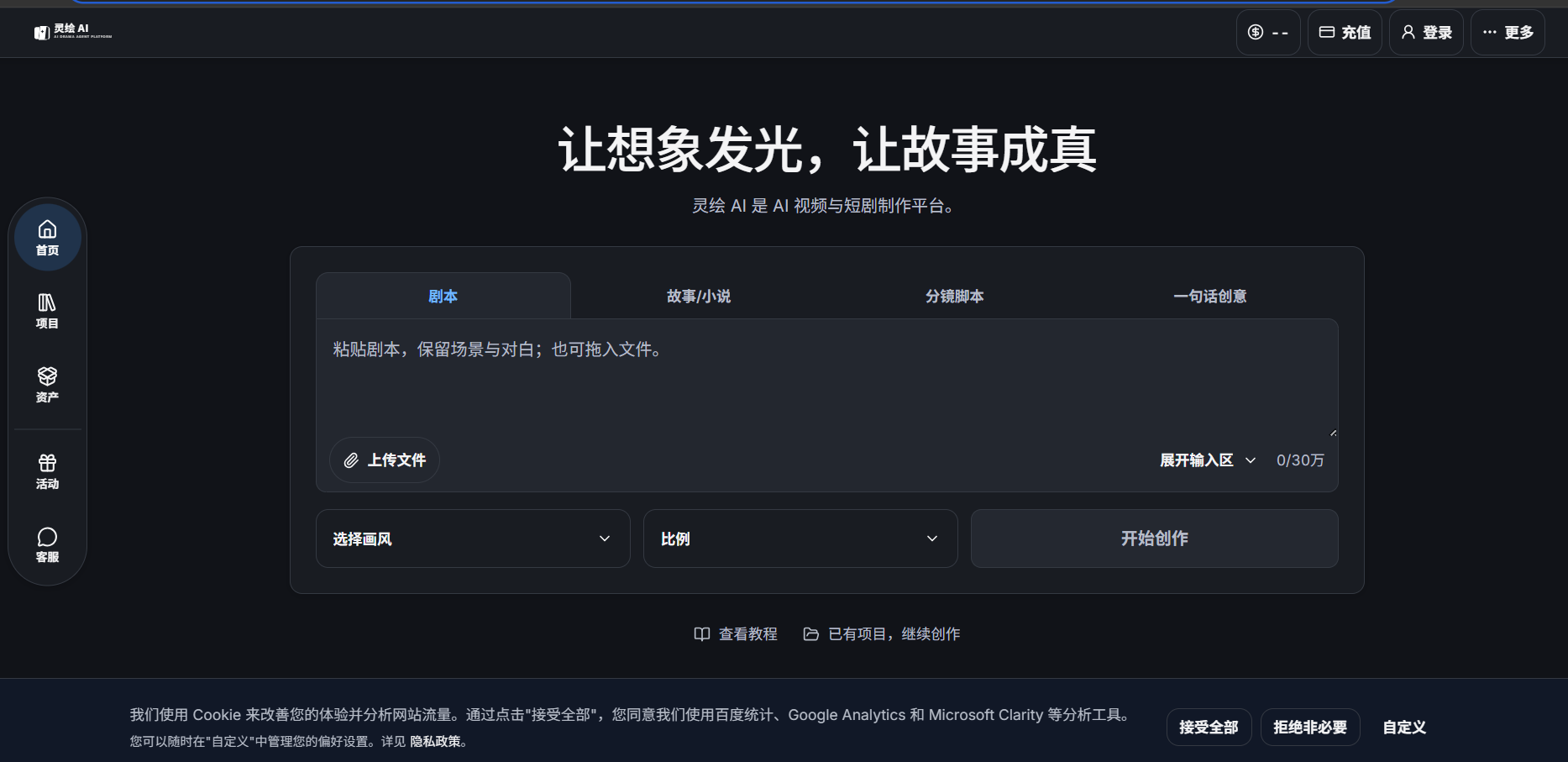Open the 客服 chat icon
The image size is (1568, 762).
click(x=48, y=545)
